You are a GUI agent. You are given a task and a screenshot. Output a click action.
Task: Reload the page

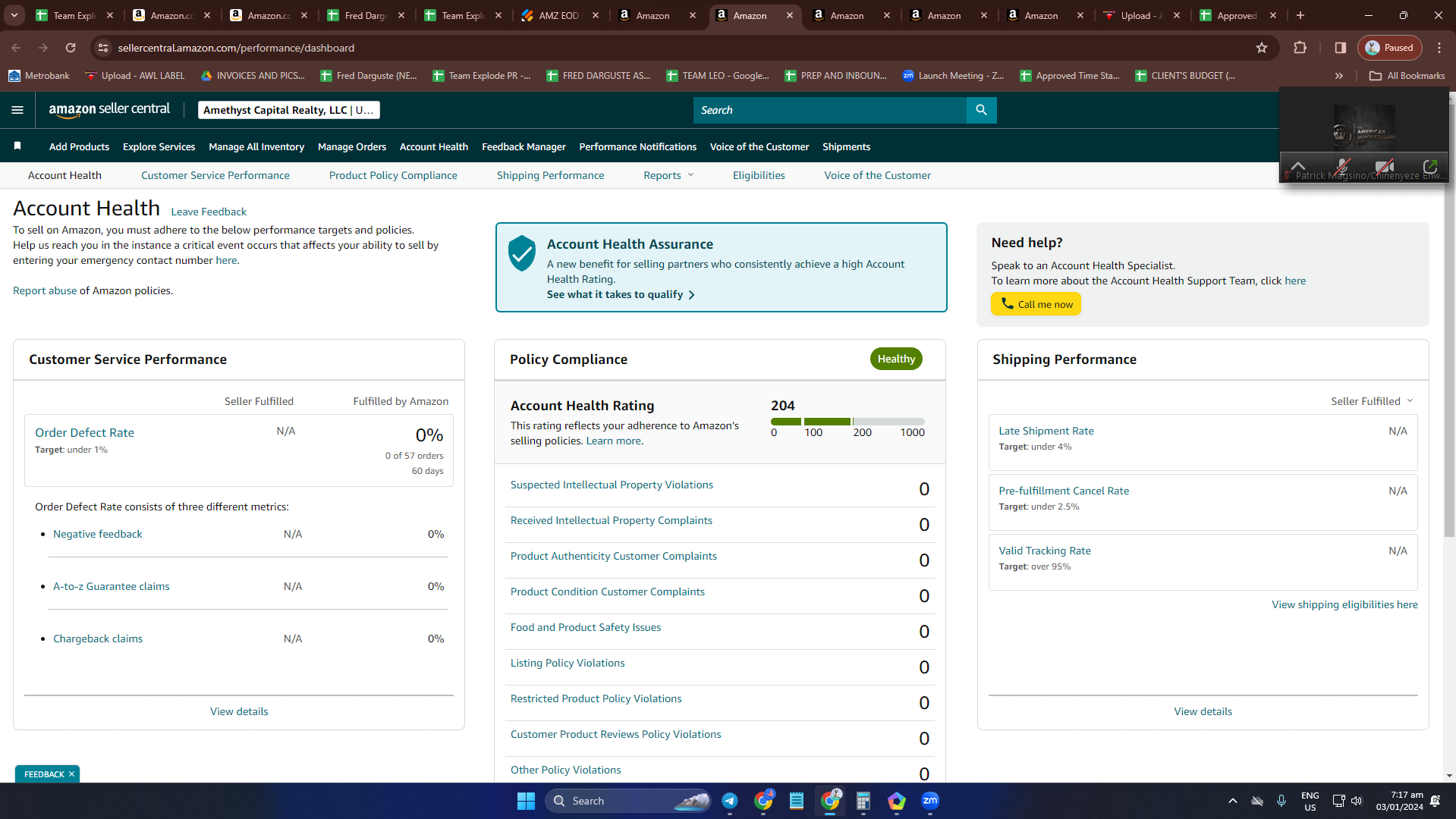(71, 48)
